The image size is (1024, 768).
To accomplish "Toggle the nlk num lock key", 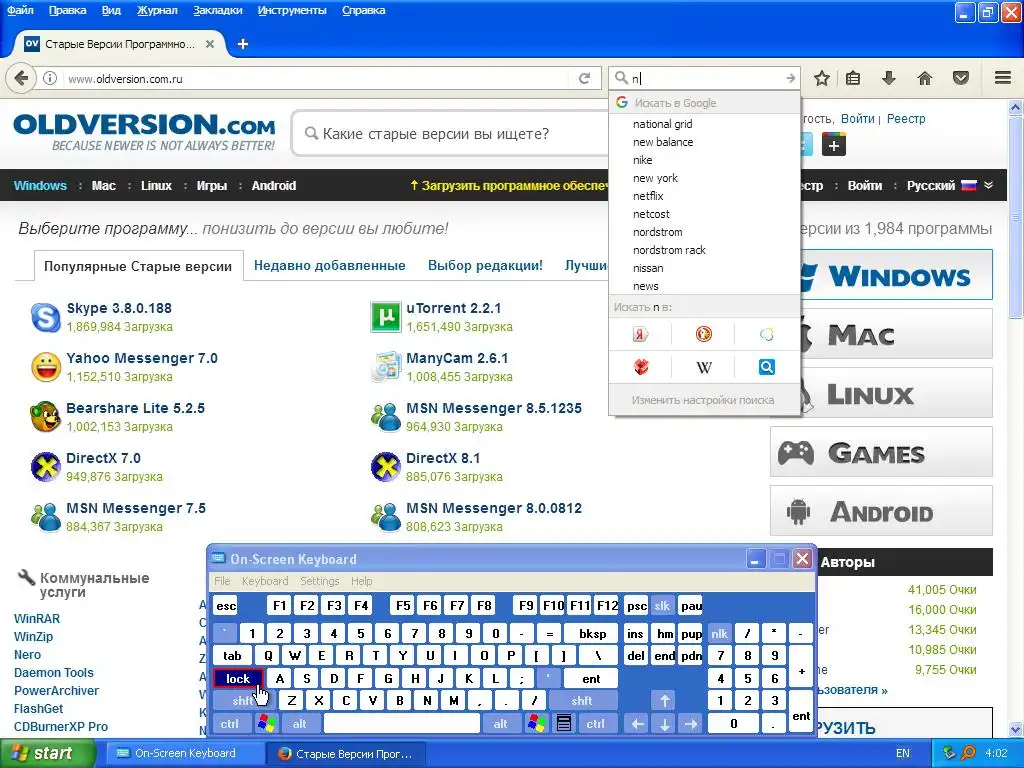I will [720, 633].
